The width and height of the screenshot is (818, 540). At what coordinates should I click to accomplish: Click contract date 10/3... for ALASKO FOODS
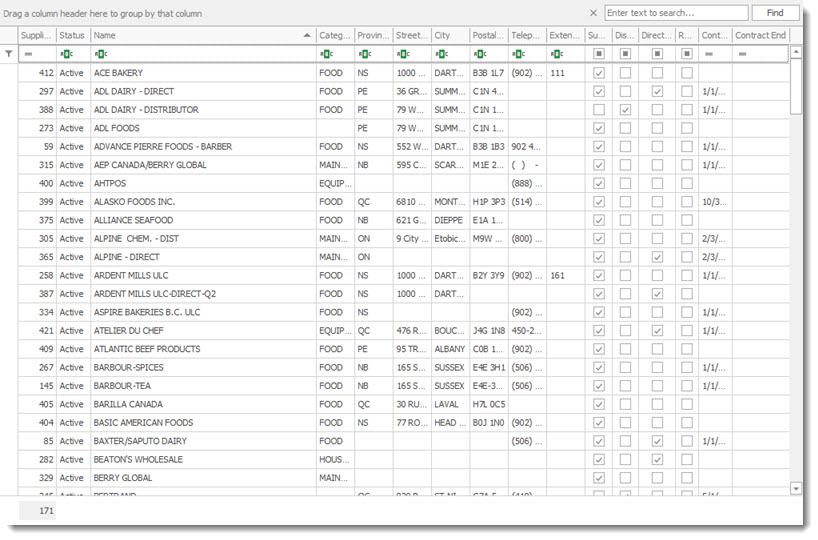click(714, 202)
